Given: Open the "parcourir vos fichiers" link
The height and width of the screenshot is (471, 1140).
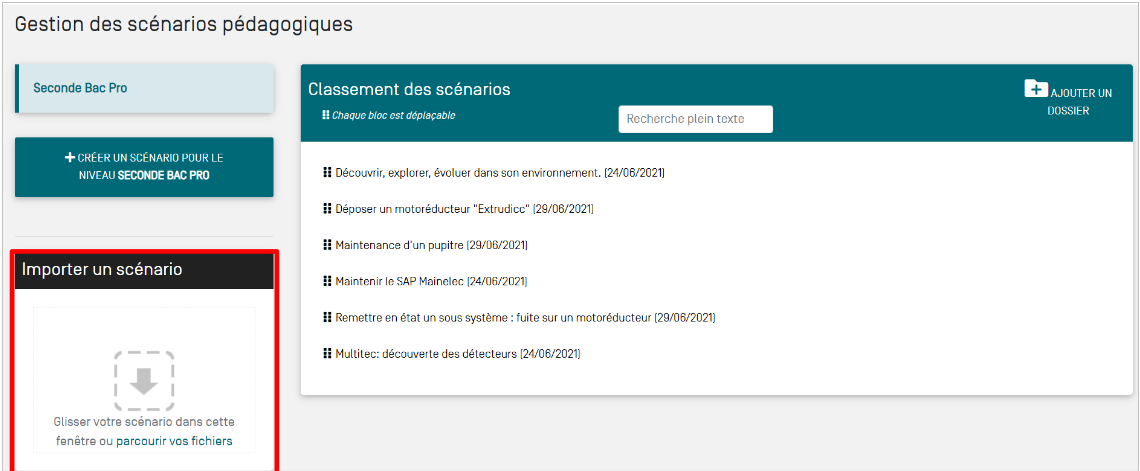Looking at the screenshot, I should pos(174,441).
